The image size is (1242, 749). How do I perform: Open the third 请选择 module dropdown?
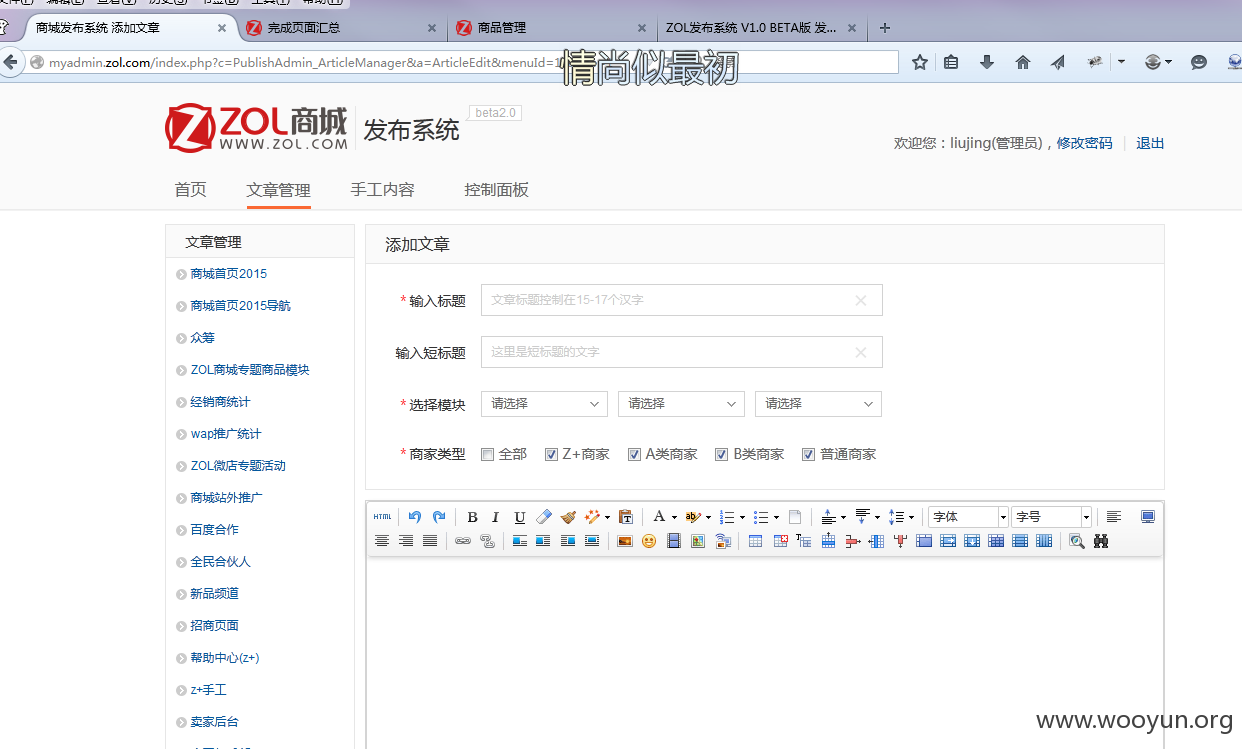(818, 404)
